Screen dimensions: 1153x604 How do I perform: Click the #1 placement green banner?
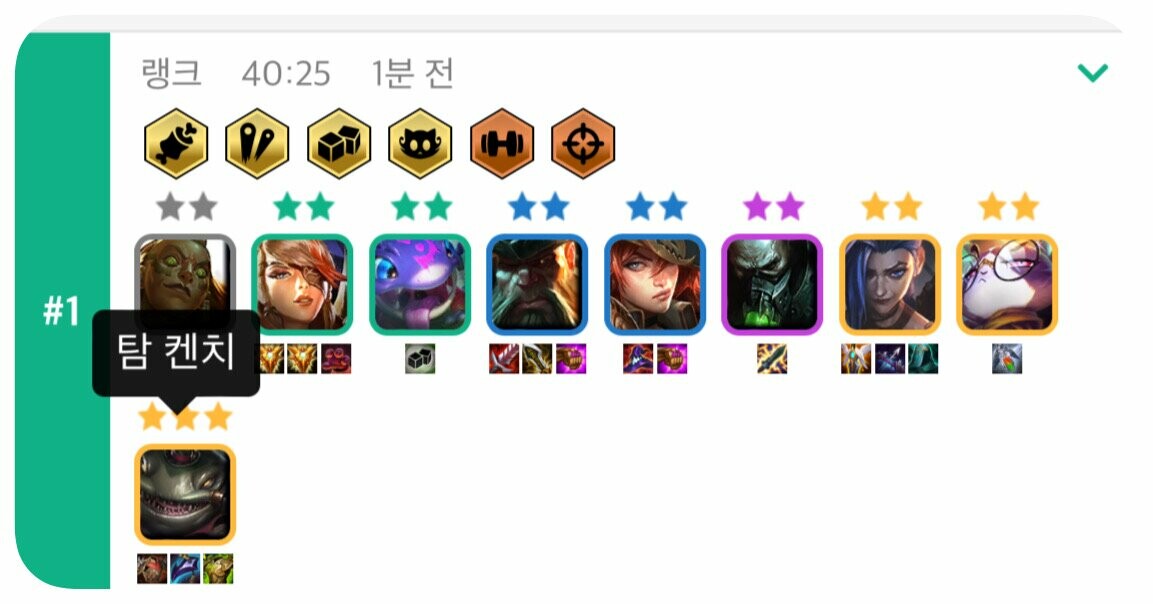pyautogui.click(x=63, y=310)
